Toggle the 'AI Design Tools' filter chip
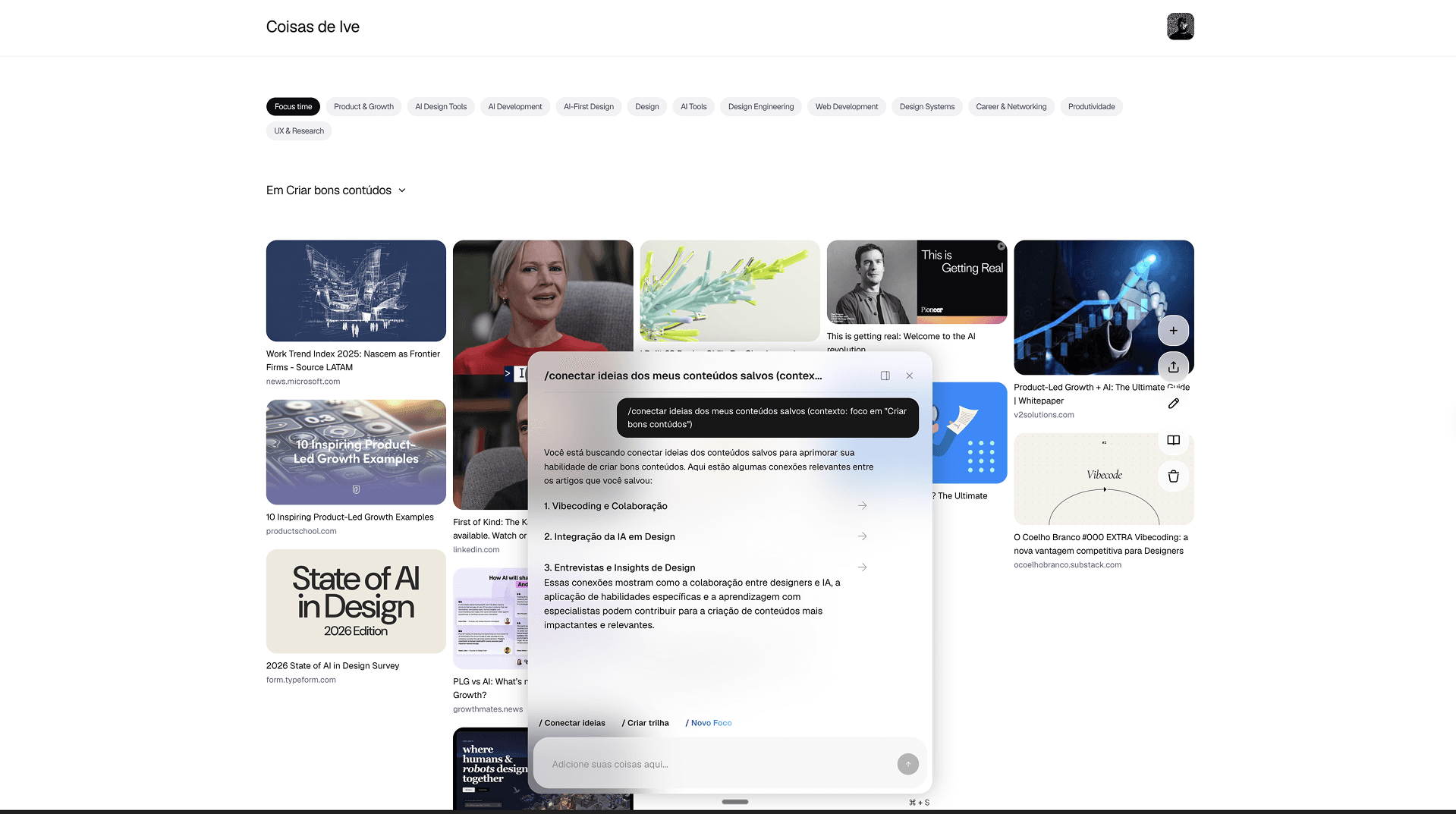This screenshot has width=1456, height=814. pos(441,107)
